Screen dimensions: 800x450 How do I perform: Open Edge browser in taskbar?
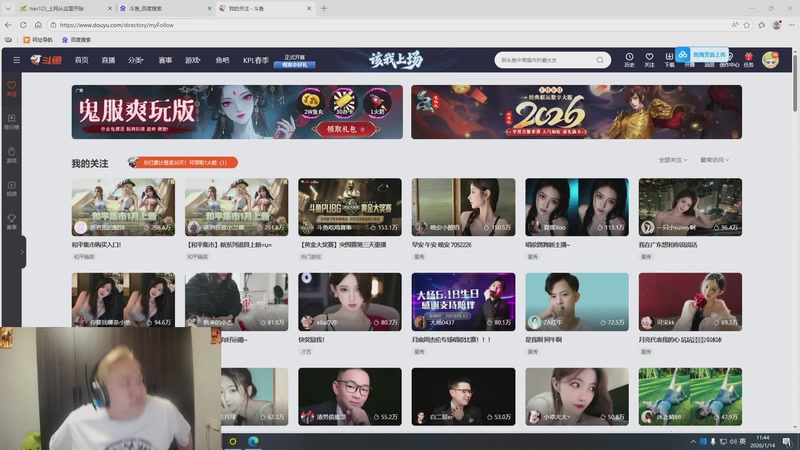coord(253,441)
